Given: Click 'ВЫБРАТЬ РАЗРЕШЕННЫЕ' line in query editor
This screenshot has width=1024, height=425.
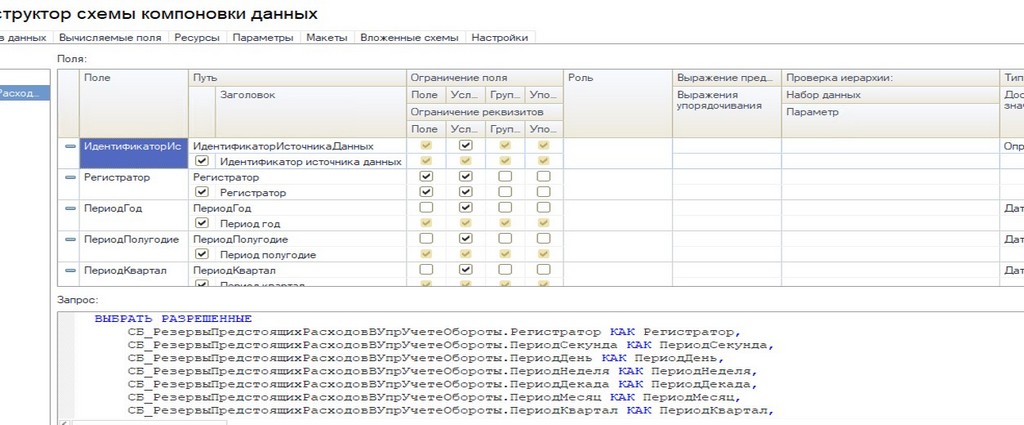Looking at the screenshot, I should pos(173,319).
